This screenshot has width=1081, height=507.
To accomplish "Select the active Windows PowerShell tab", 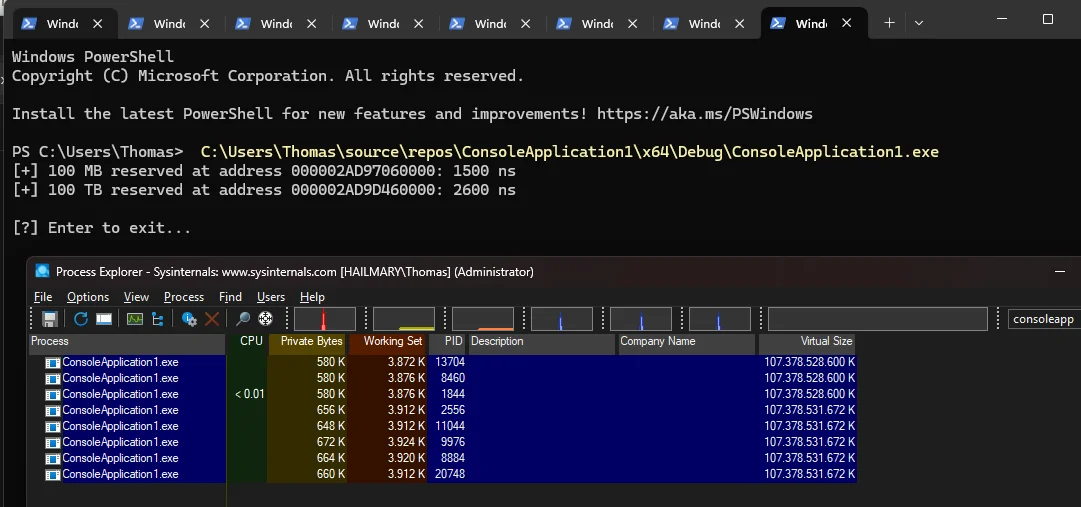I will pos(814,23).
